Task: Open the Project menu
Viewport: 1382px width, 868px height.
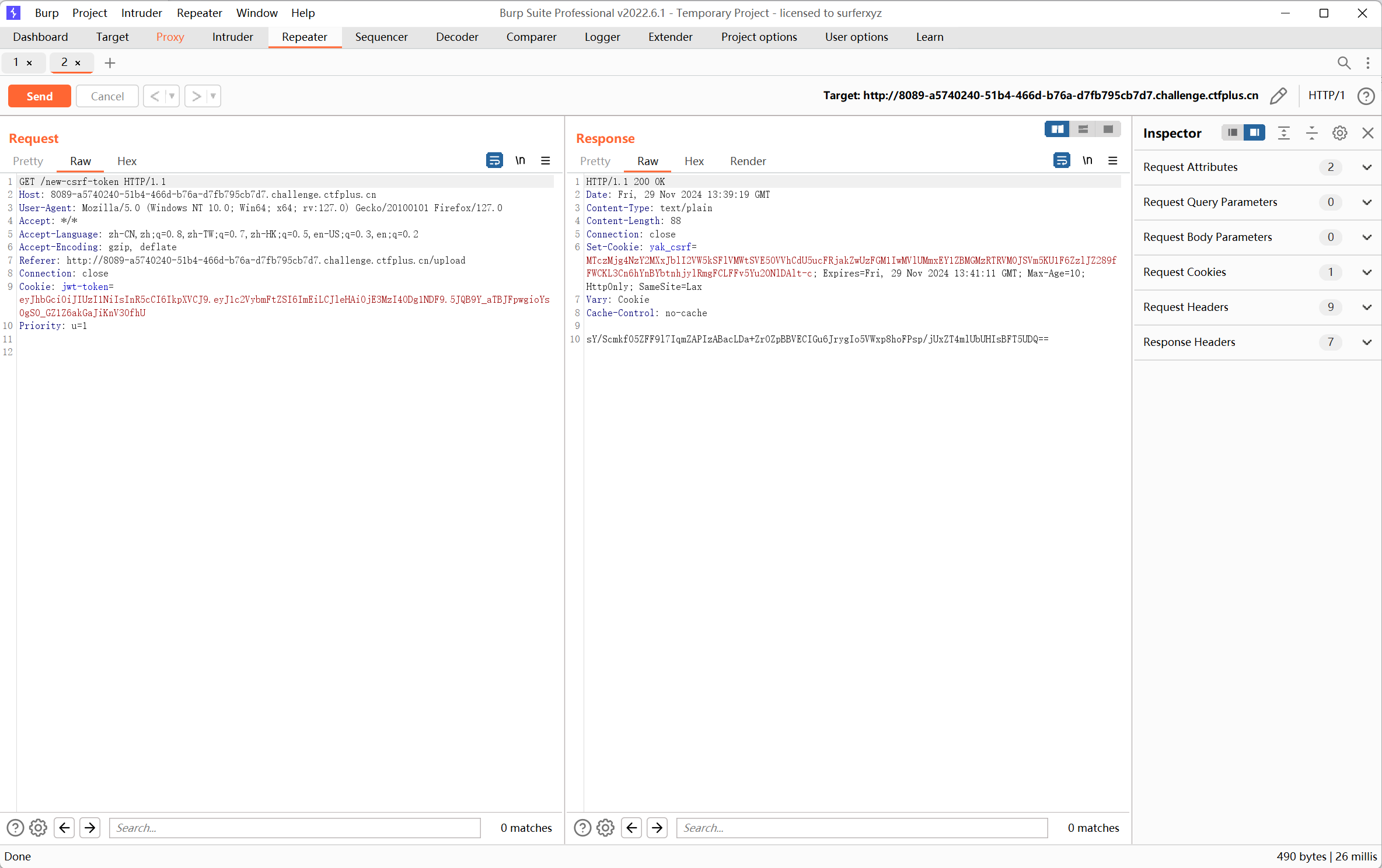Action: coord(89,13)
